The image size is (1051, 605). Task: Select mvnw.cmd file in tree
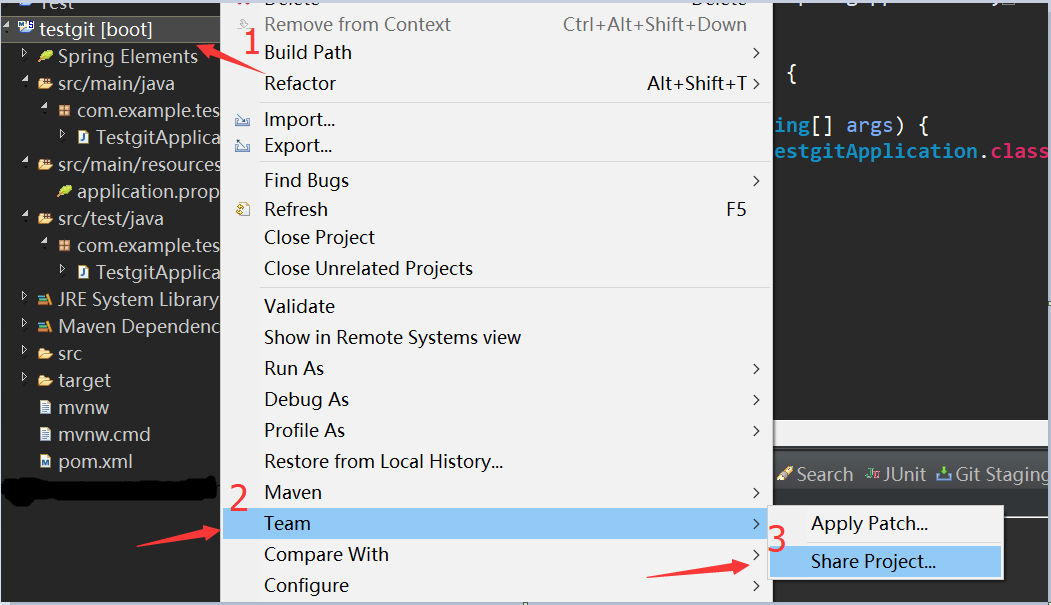tap(104, 434)
